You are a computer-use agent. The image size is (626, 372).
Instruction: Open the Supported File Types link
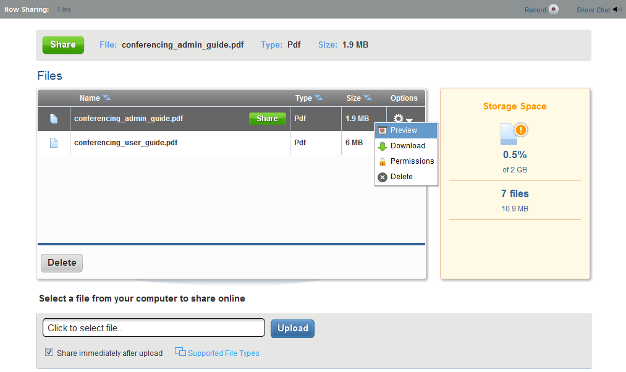223,353
